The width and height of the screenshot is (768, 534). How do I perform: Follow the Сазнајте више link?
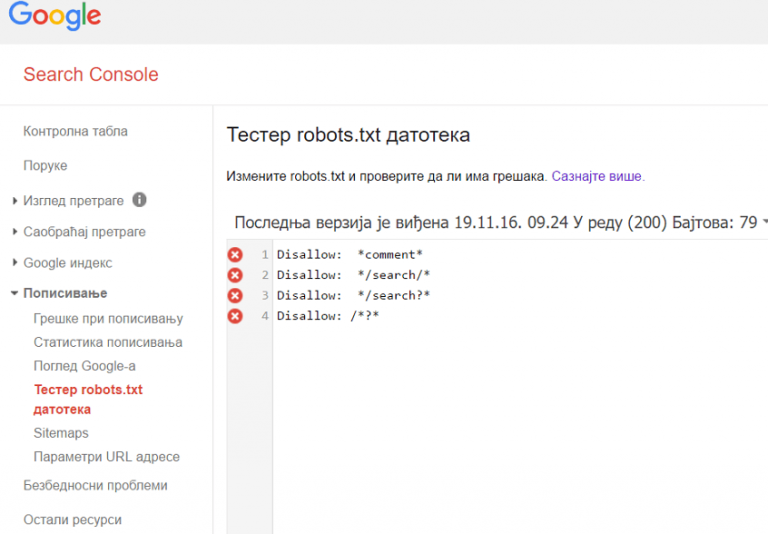[x=598, y=176]
